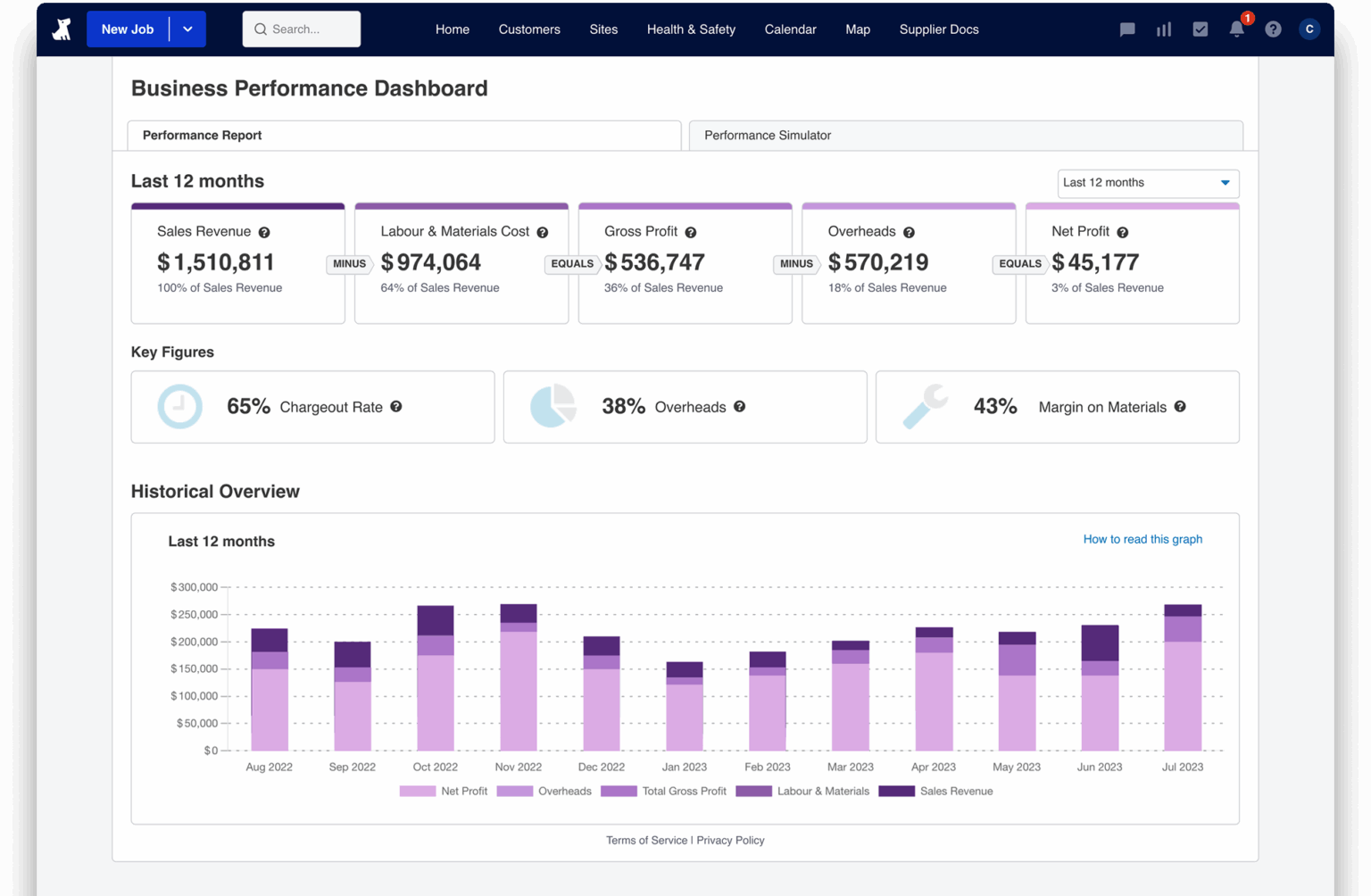Click the help icon next to Net Profit
This screenshot has height=896, width=1371.
pos(1123,231)
